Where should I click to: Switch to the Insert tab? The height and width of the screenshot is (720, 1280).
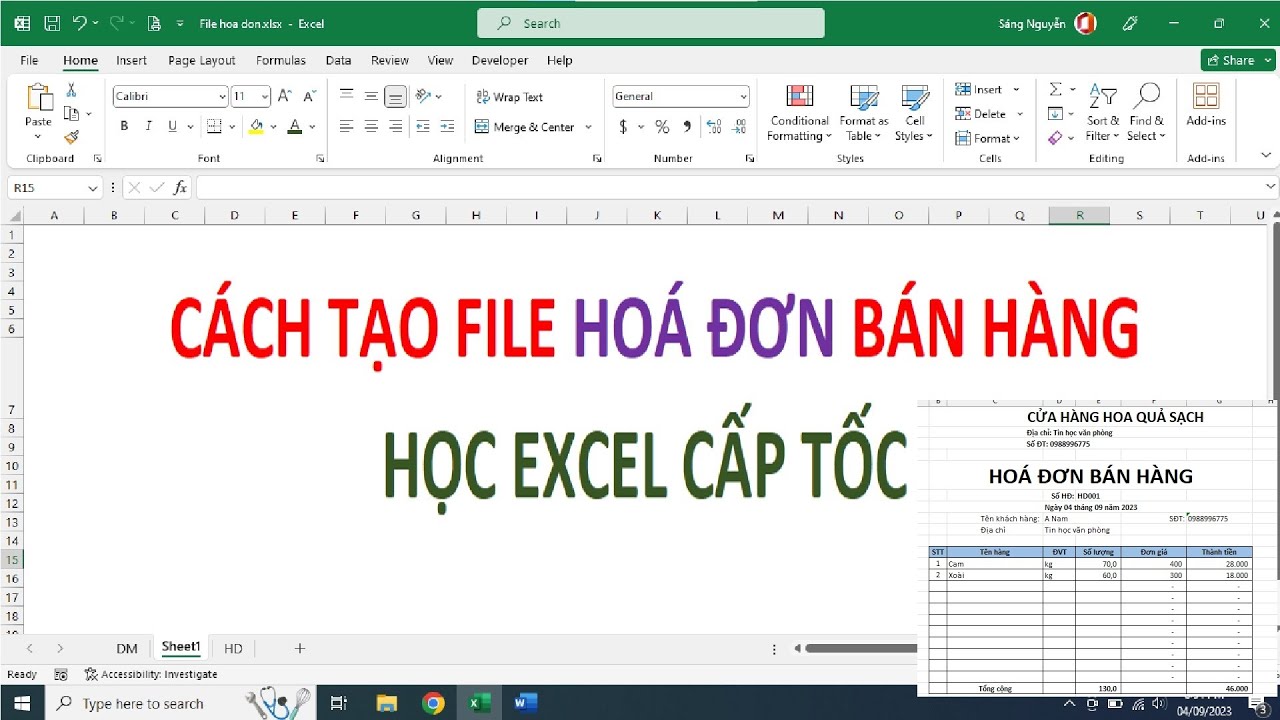pyautogui.click(x=131, y=60)
